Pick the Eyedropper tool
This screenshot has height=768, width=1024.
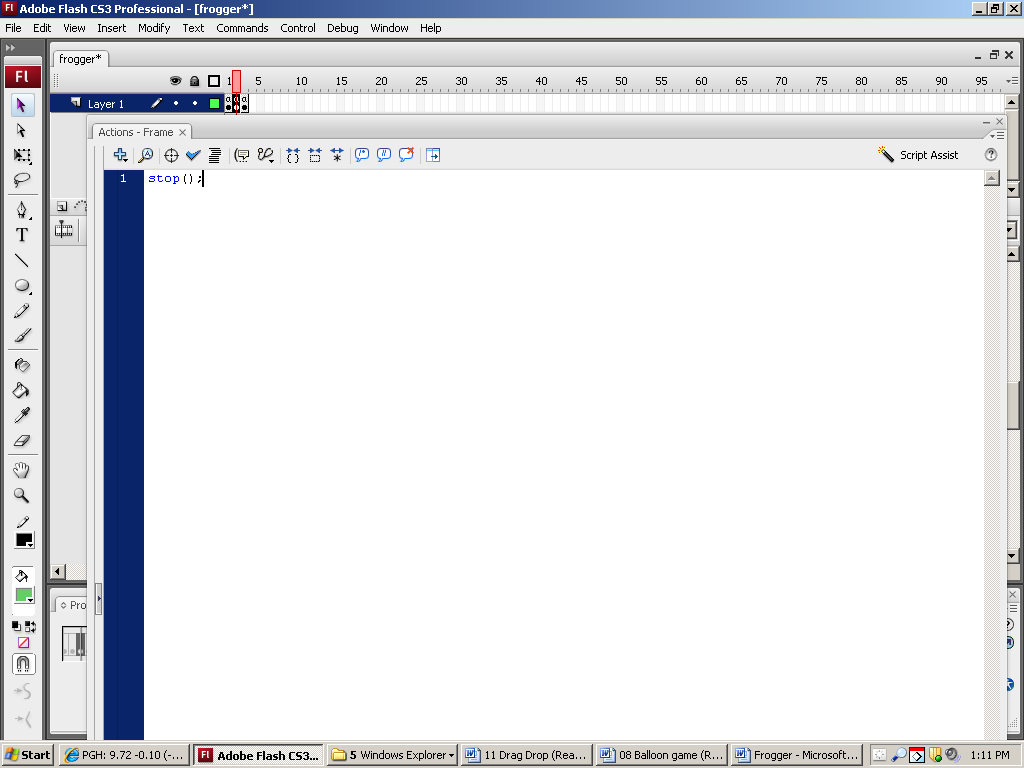click(x=22, y=415)
